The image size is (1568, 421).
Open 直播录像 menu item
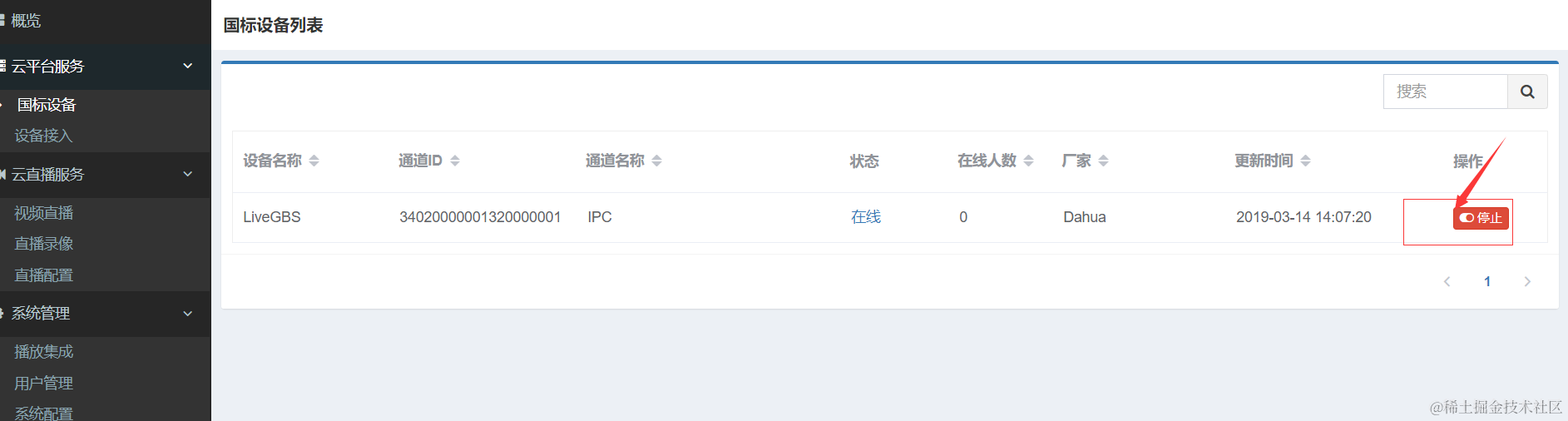coord(43,244)
